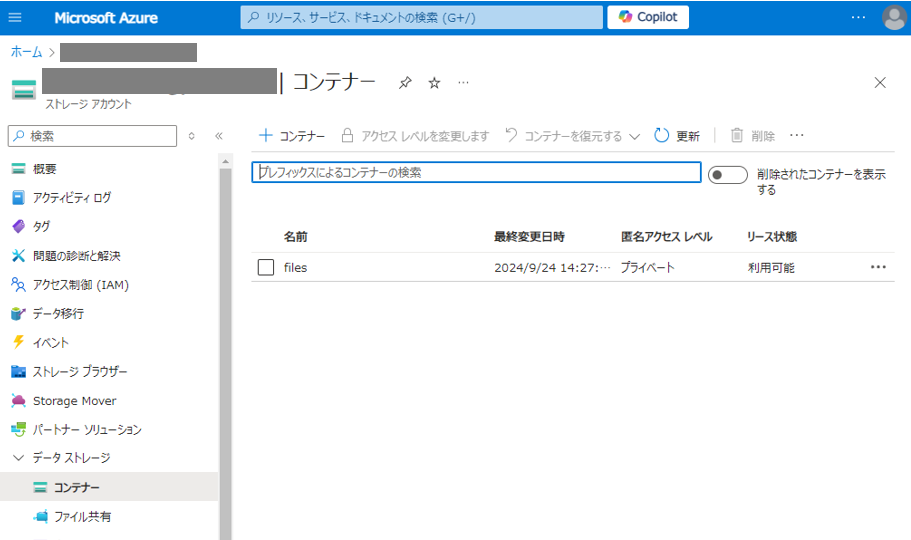The width and height of the screenshot is (911, 540).
Task: Click プライベート access level cell
Action: pos(647,267)
